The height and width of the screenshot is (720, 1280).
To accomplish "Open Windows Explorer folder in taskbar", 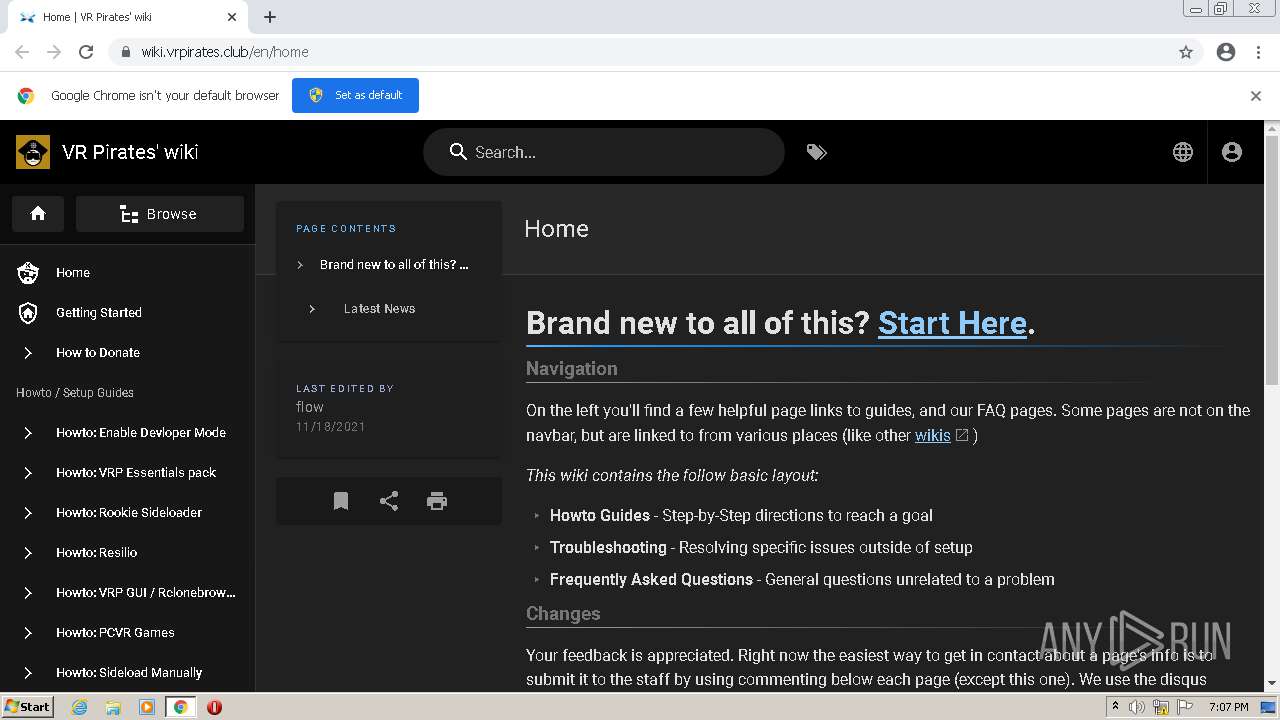I will tap(113, 707).
